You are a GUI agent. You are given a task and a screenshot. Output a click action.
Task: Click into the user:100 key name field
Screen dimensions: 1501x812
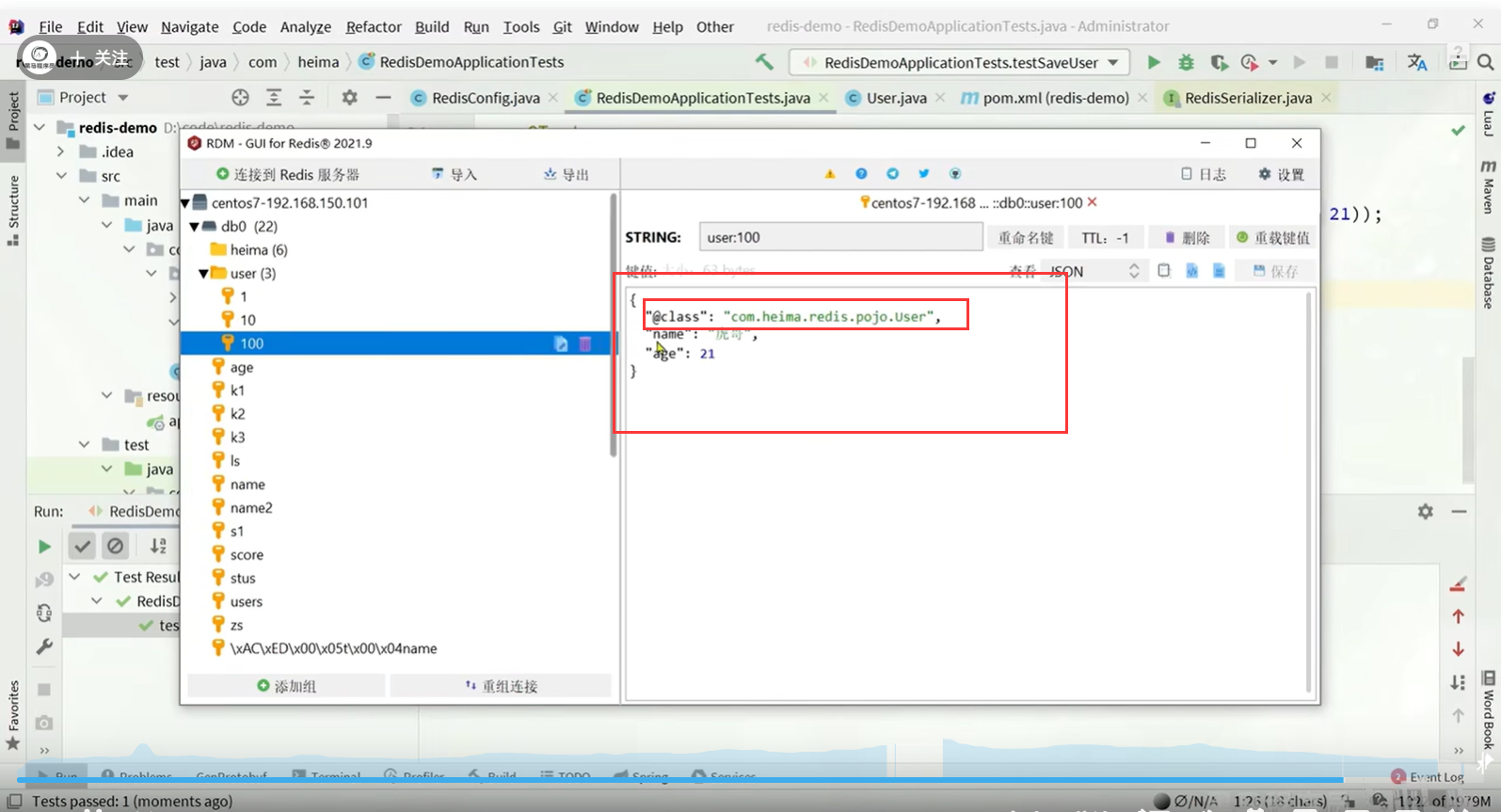tap(840, 238)
